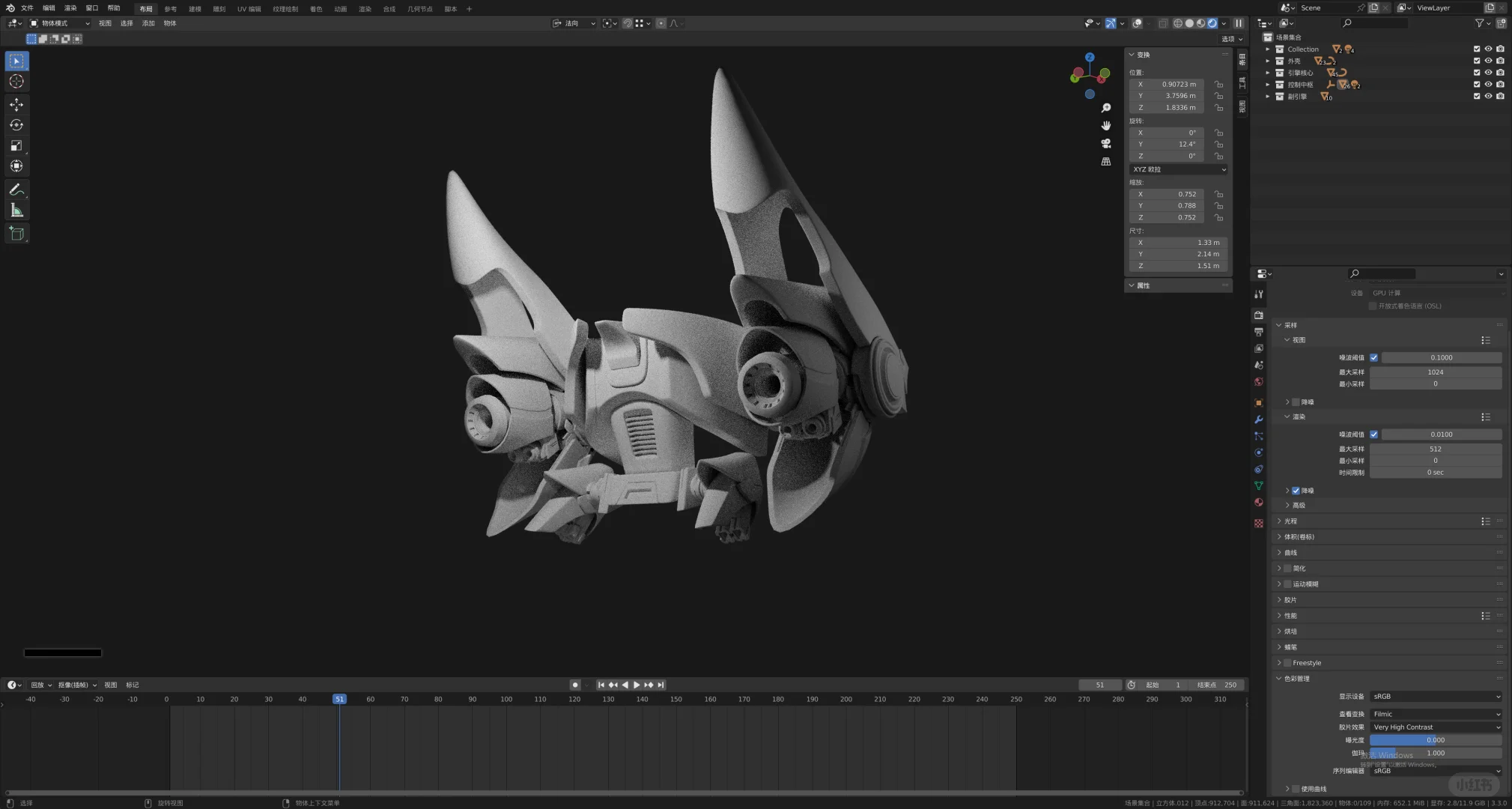Toggle camera view in viewport
The image size is (1512, 809).
click(x=1105, y=143)
